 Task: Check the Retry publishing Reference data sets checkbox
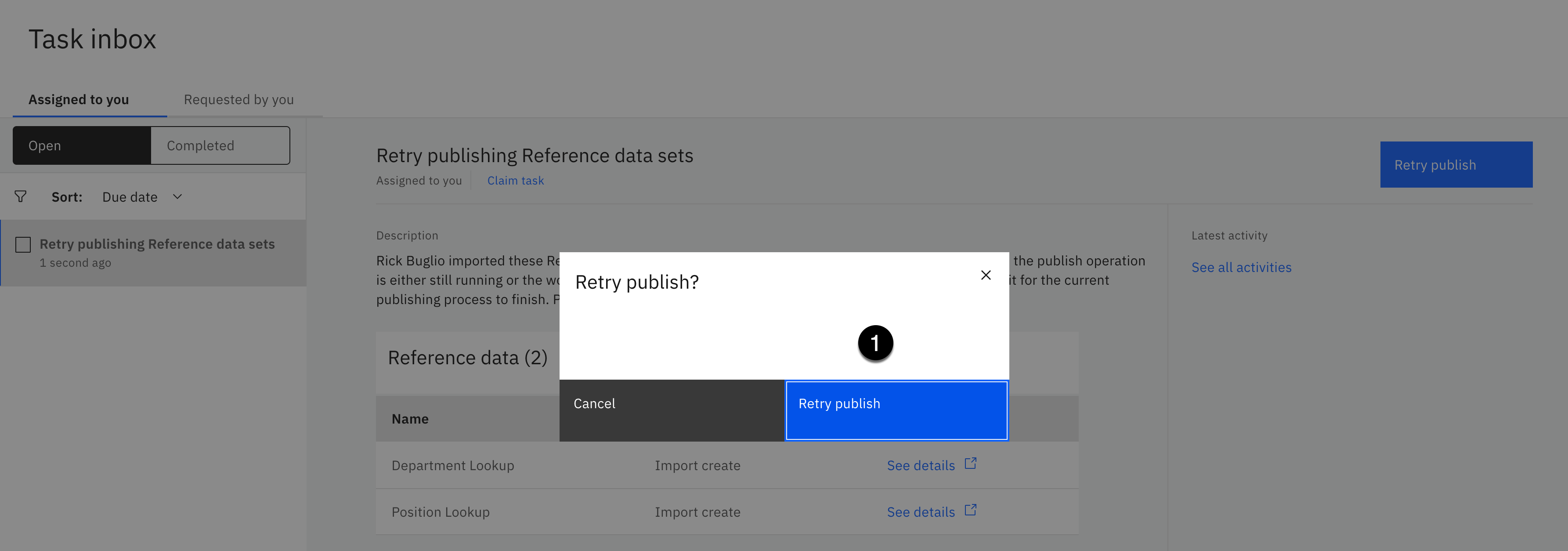click(23, 245)
